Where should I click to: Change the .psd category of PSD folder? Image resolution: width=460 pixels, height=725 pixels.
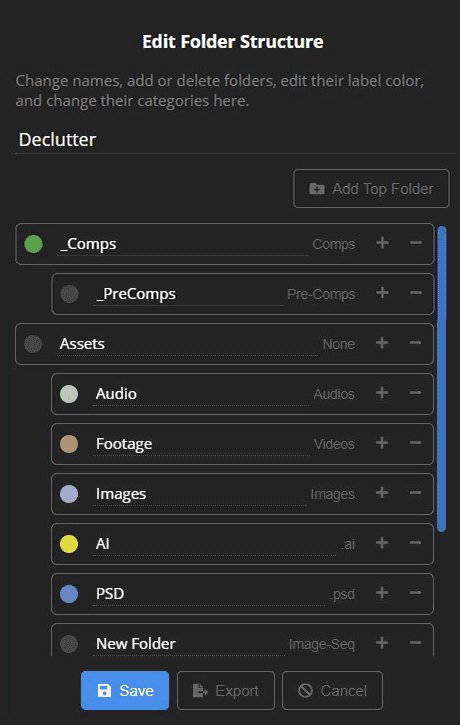click(342, 594)
